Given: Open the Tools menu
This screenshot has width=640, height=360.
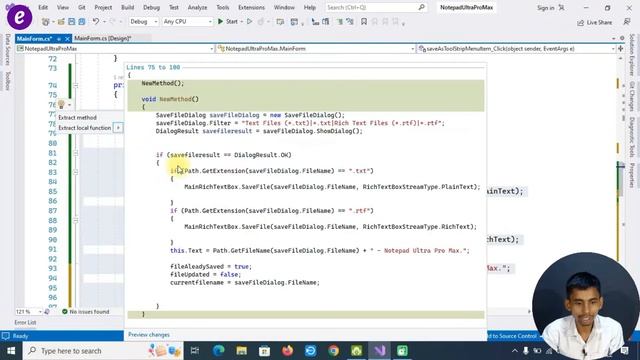Looking at the screenshot, I should point(222,7).
